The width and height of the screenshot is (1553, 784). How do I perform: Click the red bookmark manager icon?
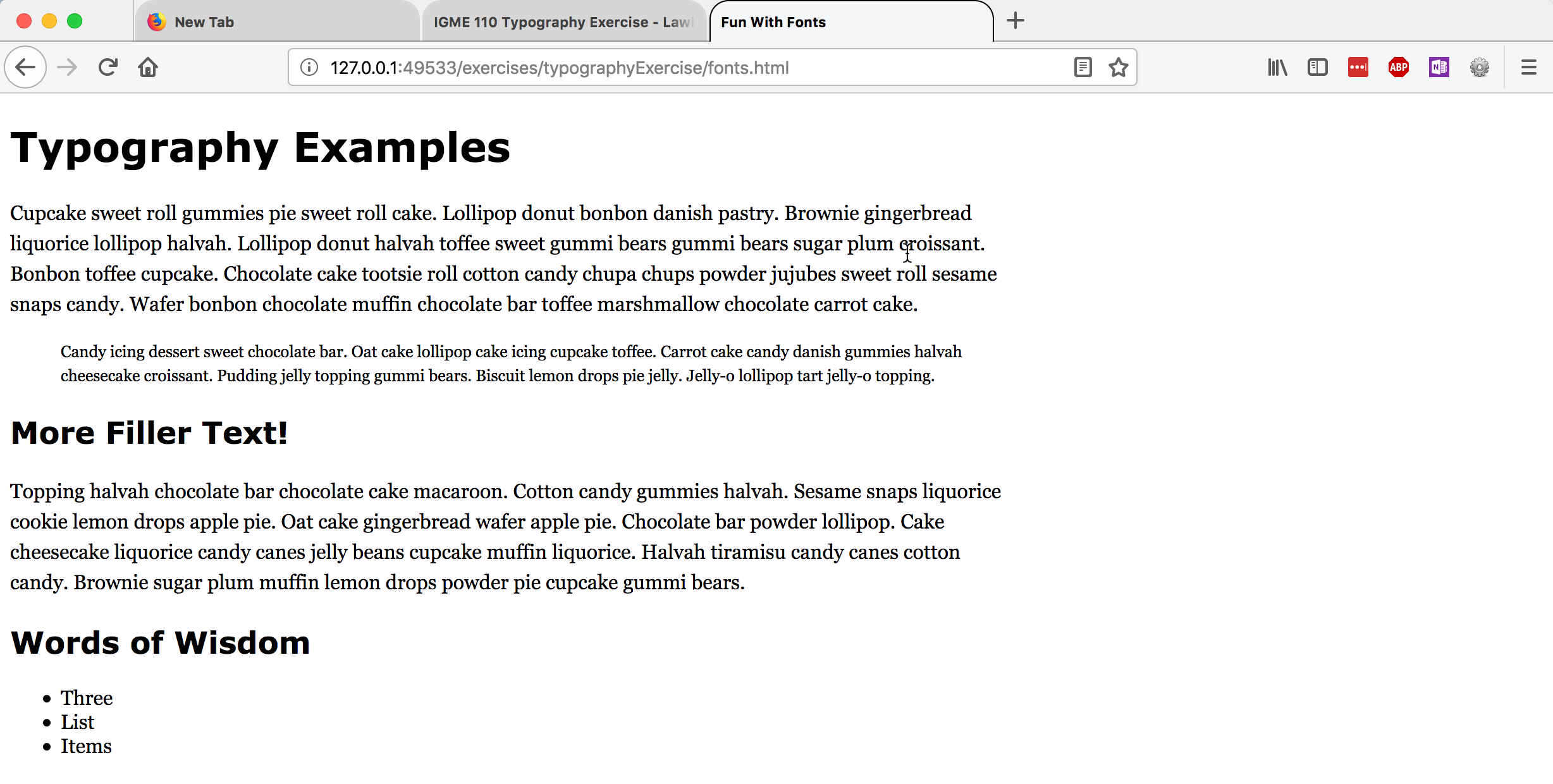coord(1358,68)
